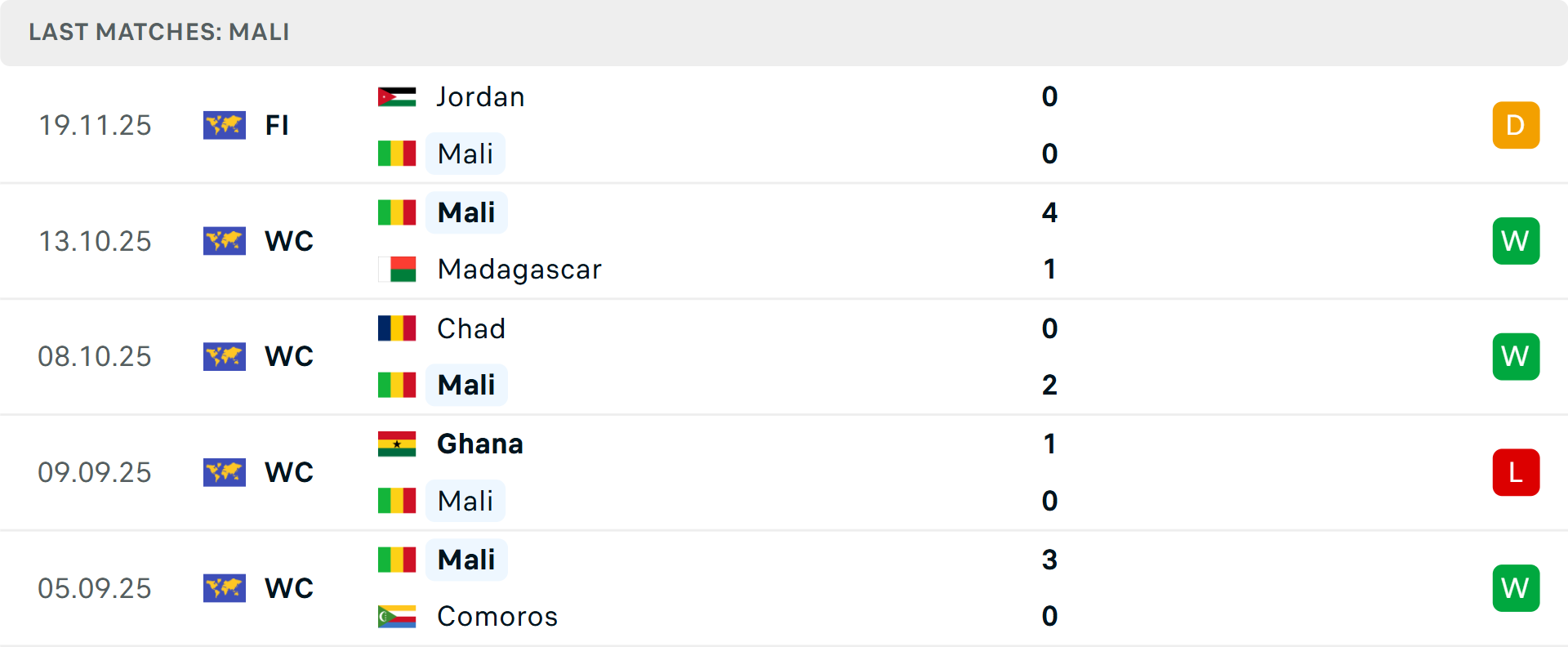Click the Last Matches: Mali header
Viewport: 1568px width, 647px height.
point(159,32)
